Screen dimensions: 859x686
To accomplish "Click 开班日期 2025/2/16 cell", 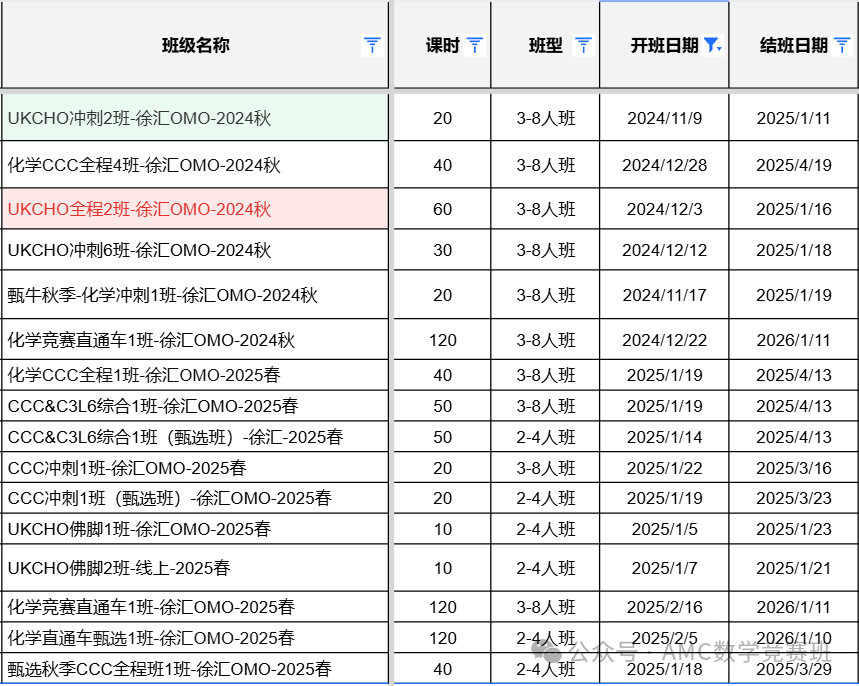I will (x=665, y=607).
